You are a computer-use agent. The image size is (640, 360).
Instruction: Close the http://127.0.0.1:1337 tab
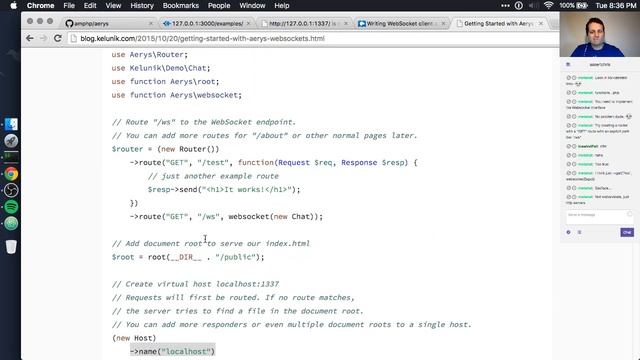click(x=346, y=24)
